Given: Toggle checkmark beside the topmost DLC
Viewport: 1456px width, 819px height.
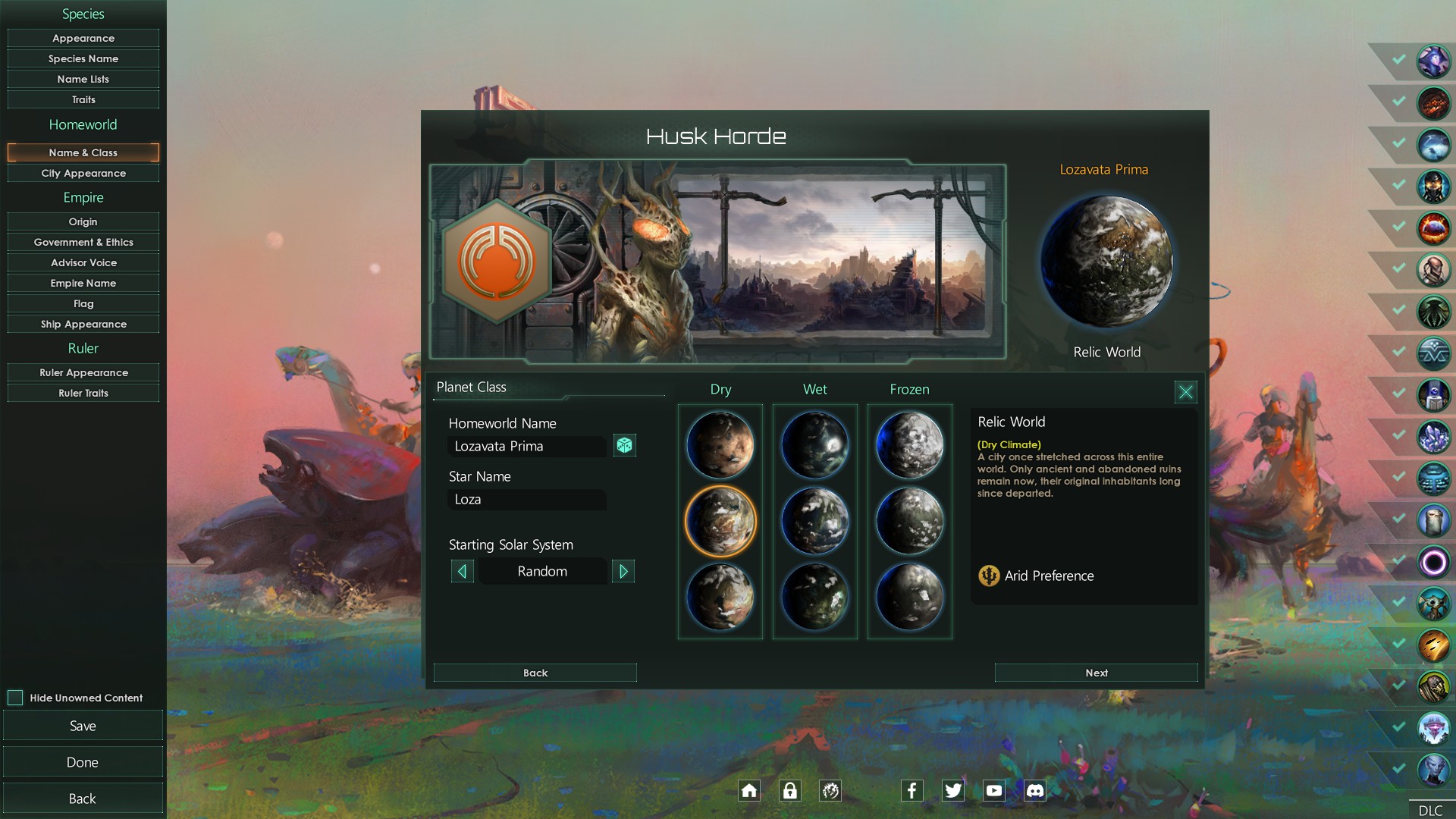Looking at the screenshot, I should pyautogui.click(x=1399, y=59).
